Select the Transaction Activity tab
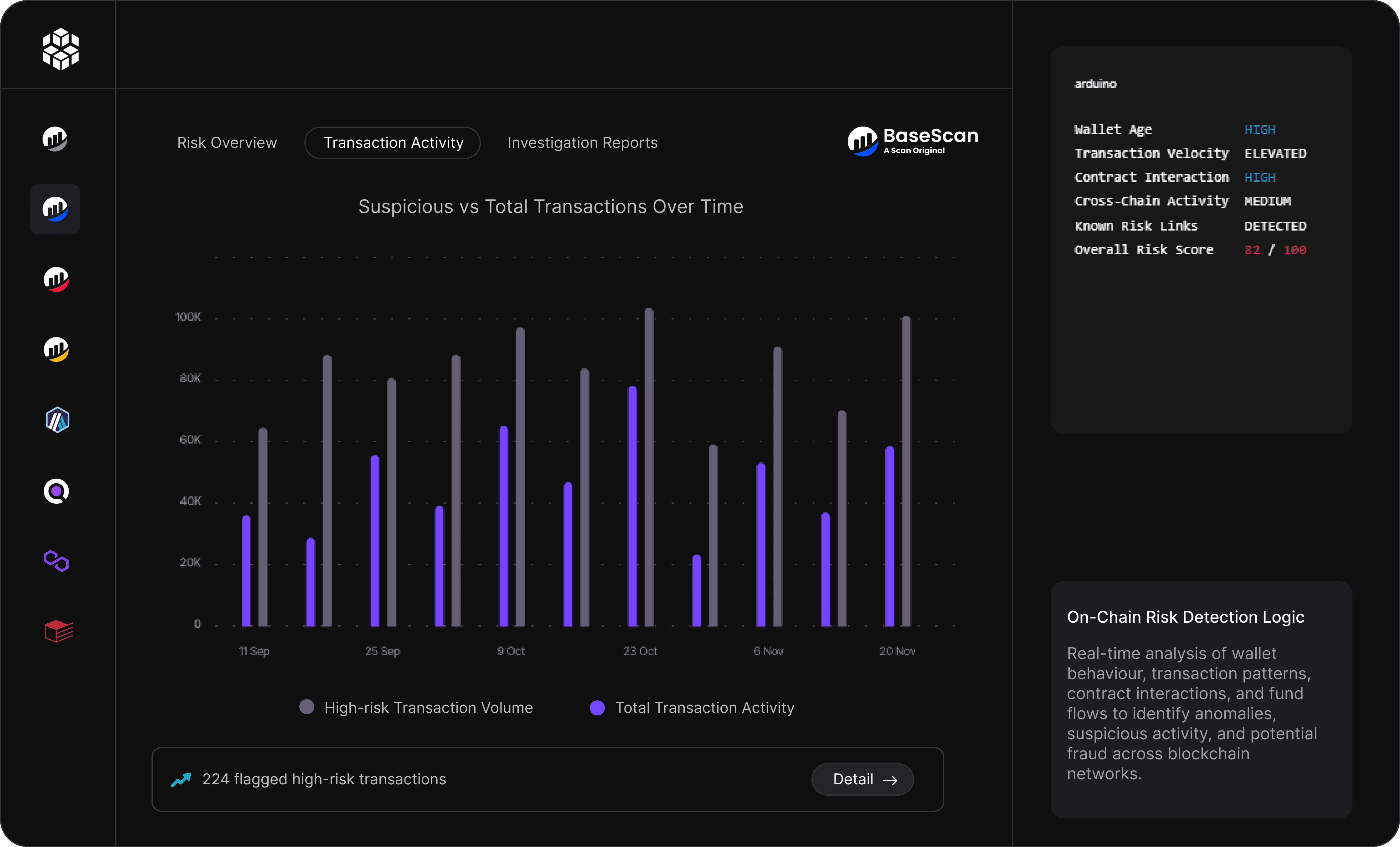The image size is (1400, 847). (393, 142)
